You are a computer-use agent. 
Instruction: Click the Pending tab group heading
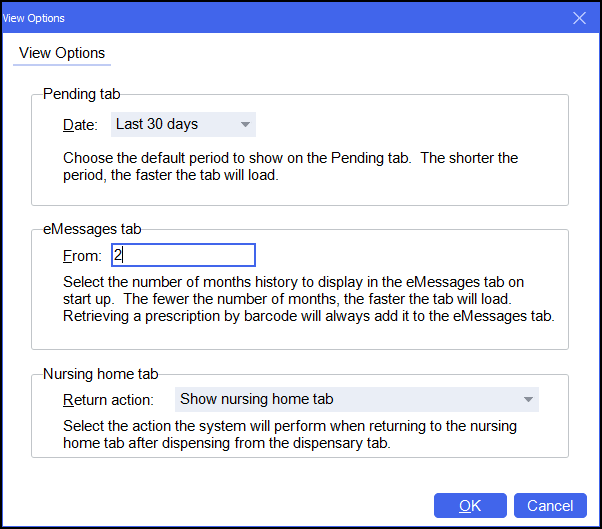click(82, 94)
